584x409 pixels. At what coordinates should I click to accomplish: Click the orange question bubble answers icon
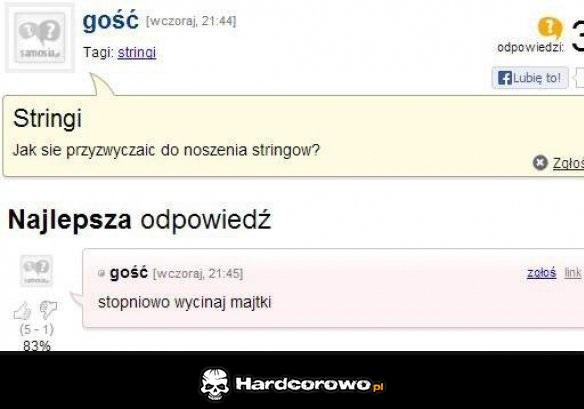click(x=550, y=28)
